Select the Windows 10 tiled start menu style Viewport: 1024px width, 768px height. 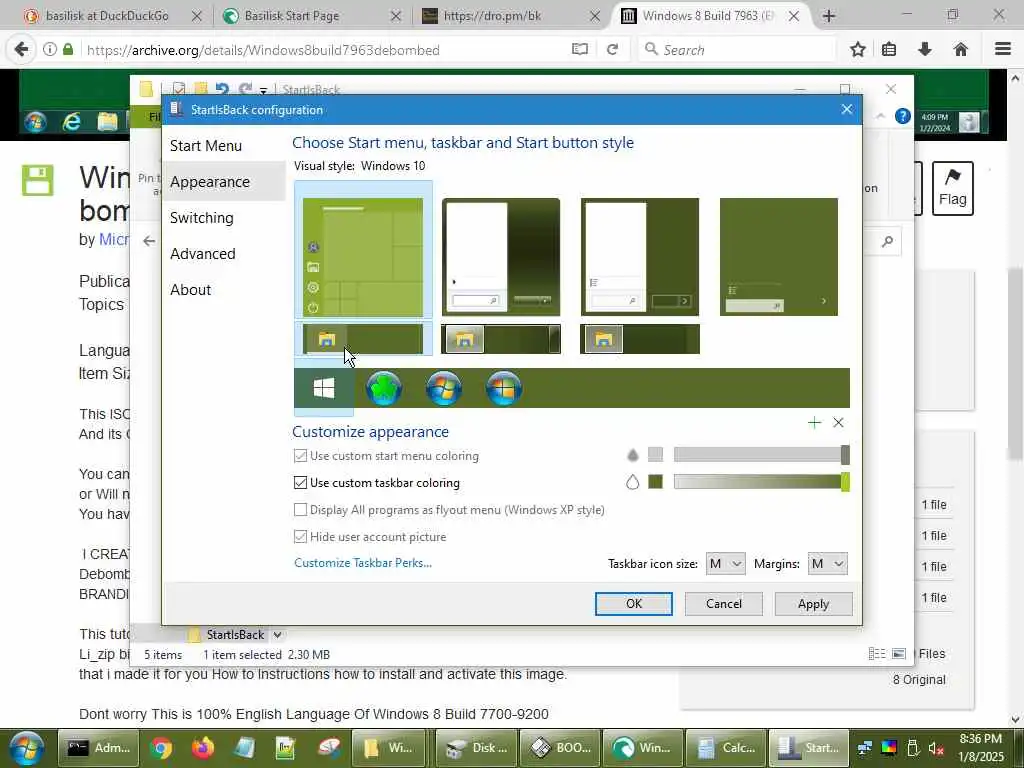[363, 257]
